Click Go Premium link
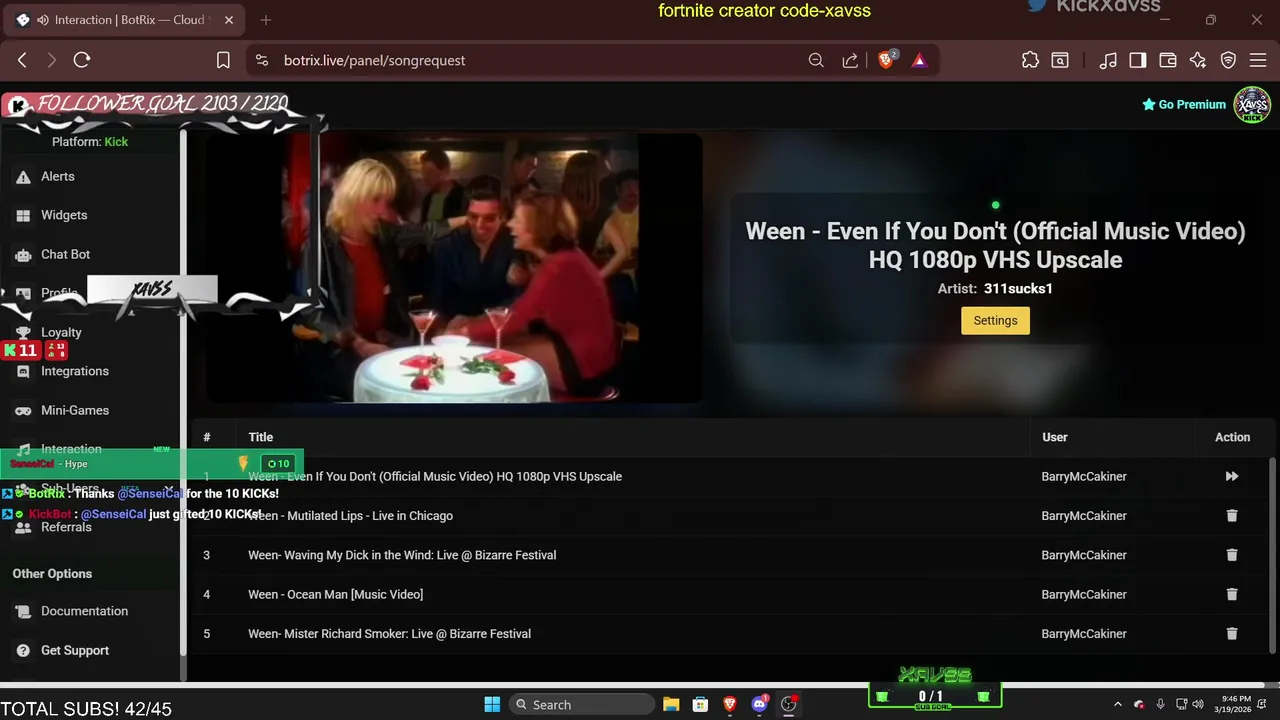Screen dimensions: 1280x720 click(x=1184, y=104)
